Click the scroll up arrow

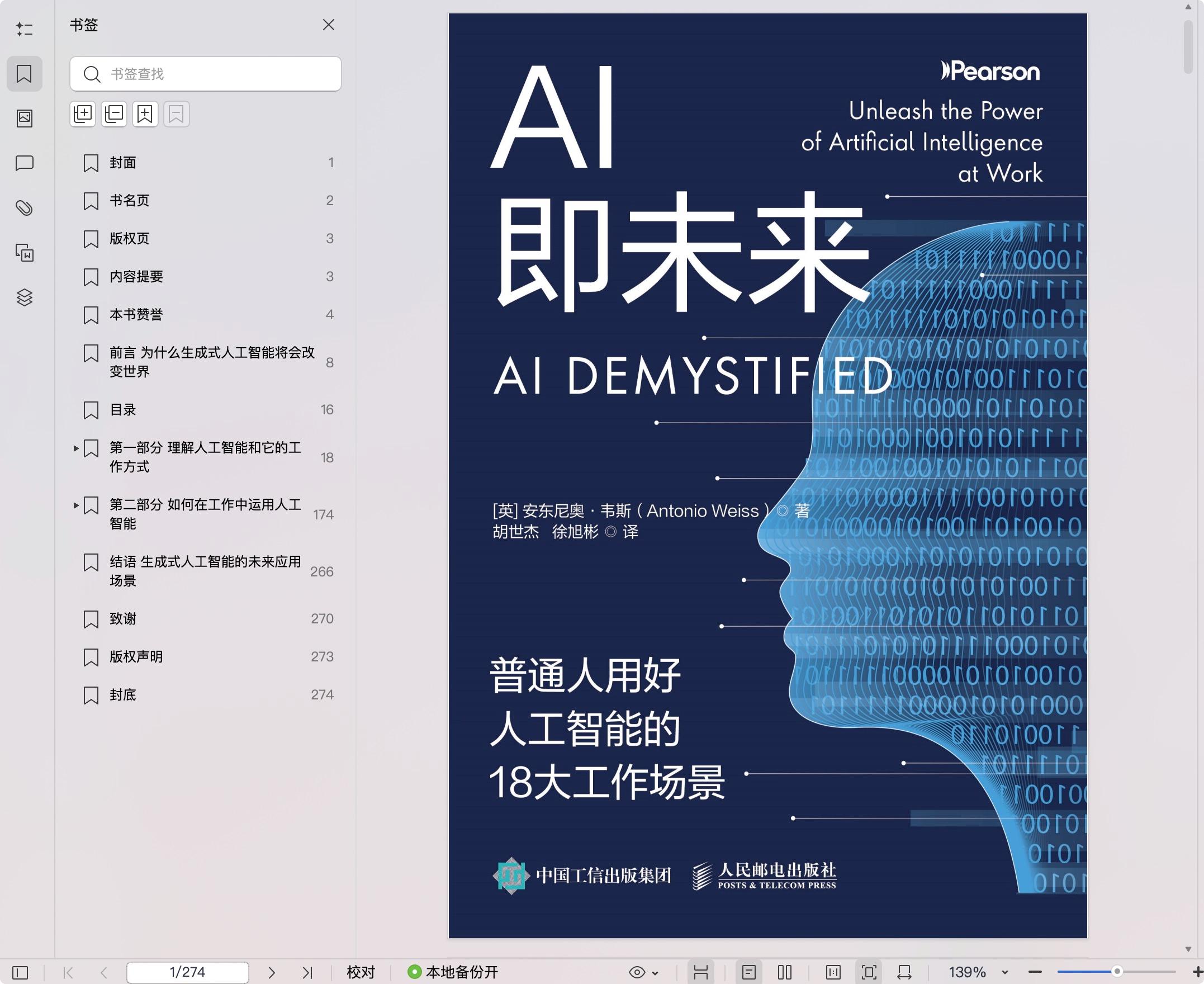(x=1189, y=7)
